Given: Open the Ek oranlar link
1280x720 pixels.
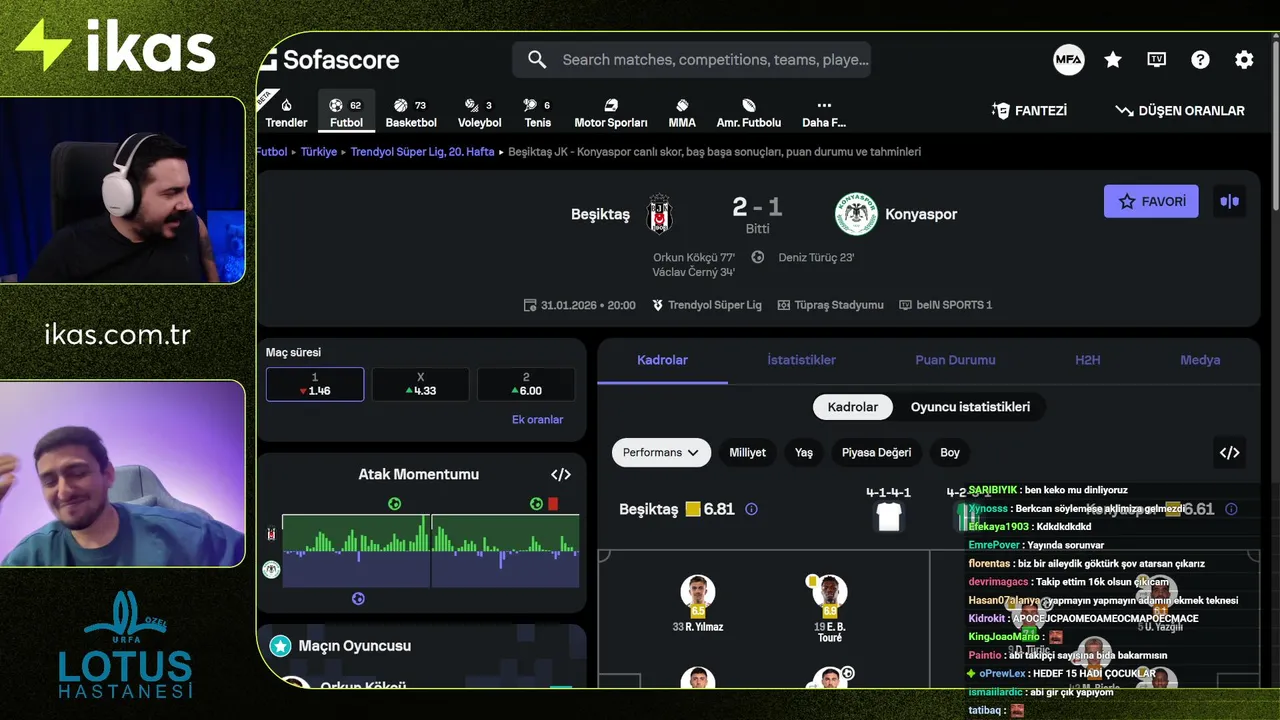Looking at the screenshot, I should [x=537, y=420].
